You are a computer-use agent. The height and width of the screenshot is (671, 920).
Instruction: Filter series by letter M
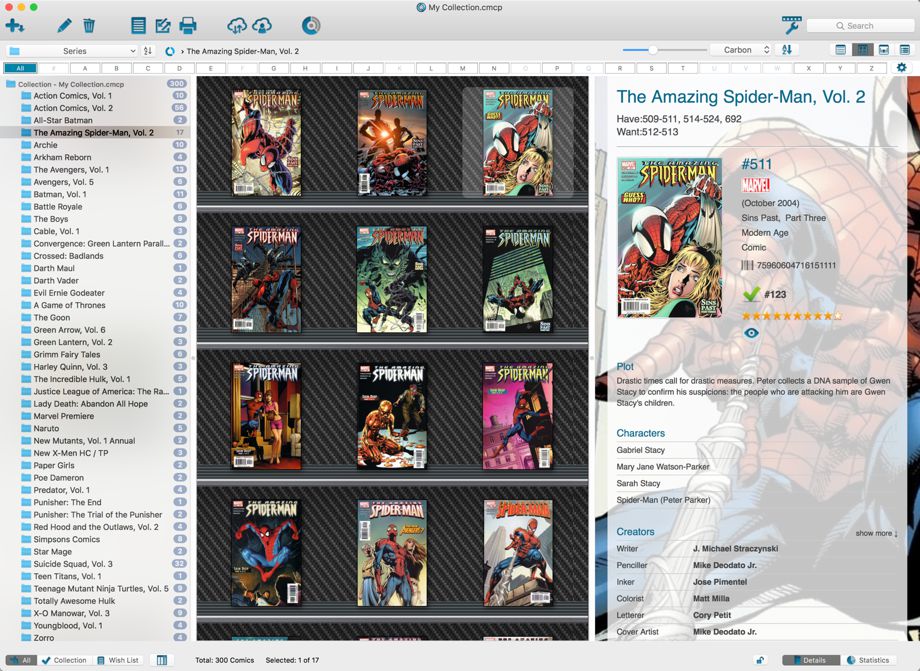click(462, 68)
